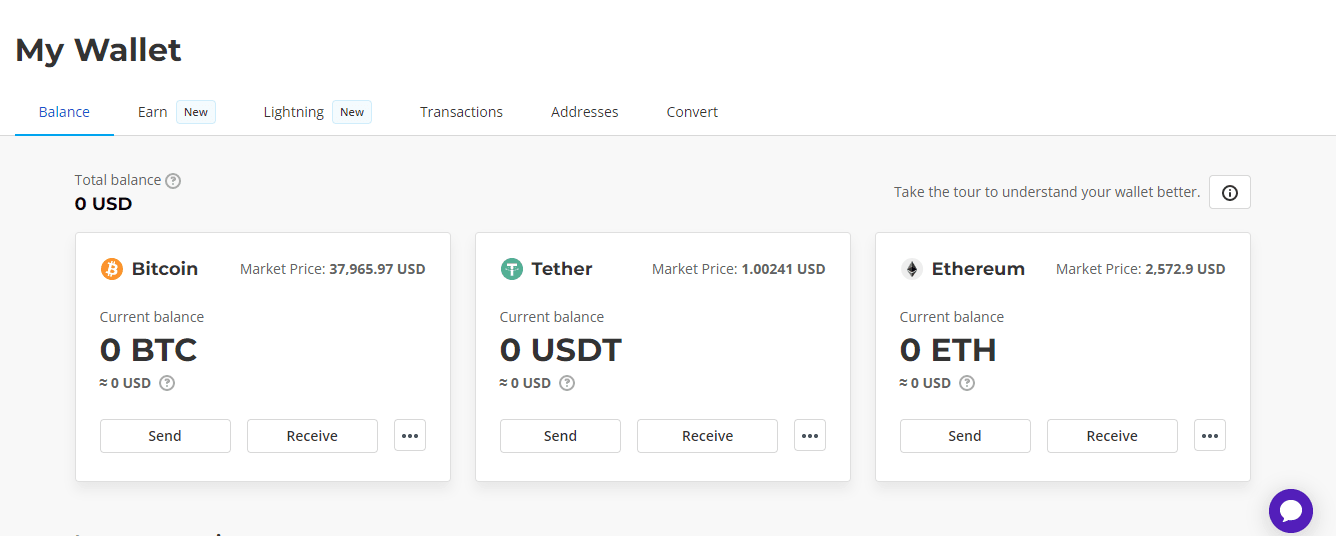
Task: Switch to the Earn tab
Action: [153, 112]
